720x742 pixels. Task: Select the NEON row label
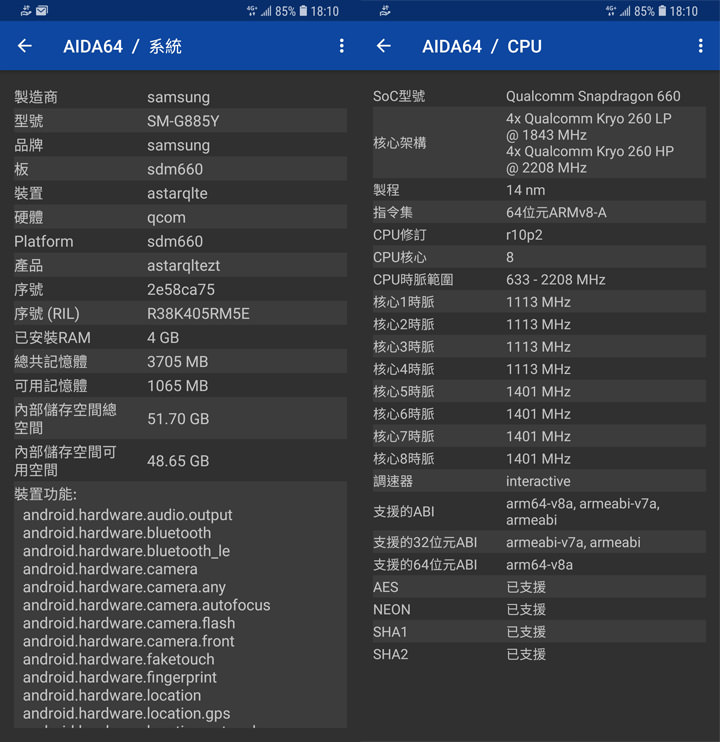[392, 610]
